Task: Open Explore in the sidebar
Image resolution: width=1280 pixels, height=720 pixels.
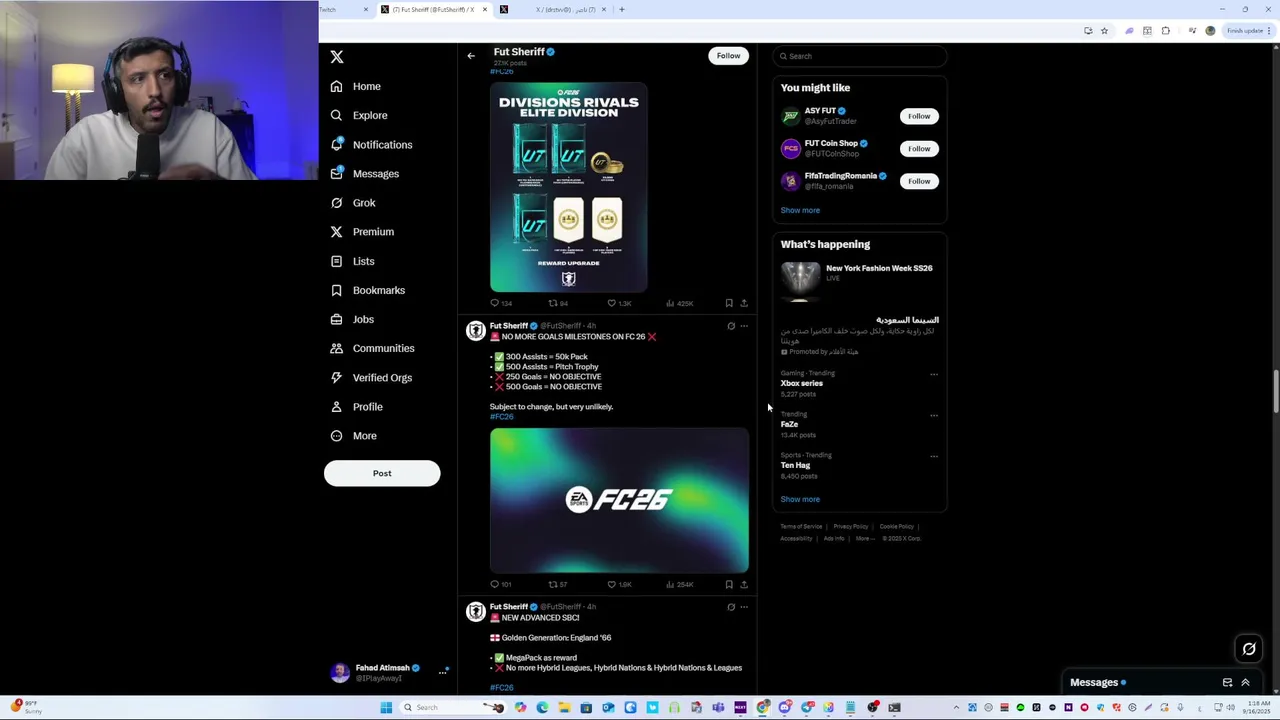Action: [x=359, y=115]
